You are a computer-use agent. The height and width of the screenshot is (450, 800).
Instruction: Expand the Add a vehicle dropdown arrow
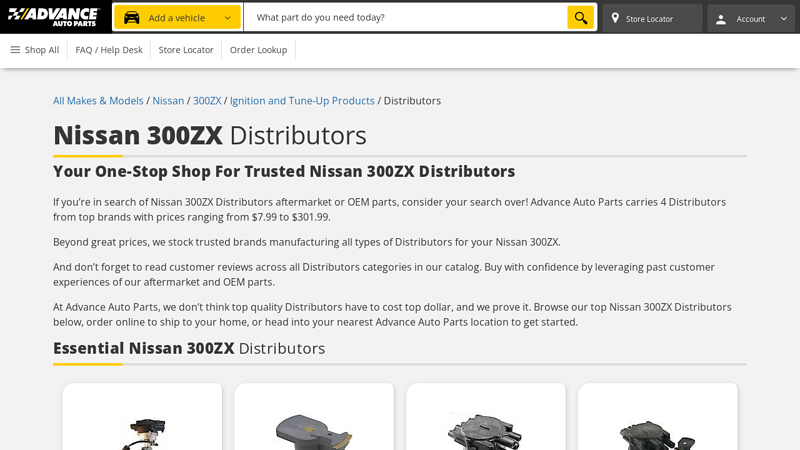[227, 18]
